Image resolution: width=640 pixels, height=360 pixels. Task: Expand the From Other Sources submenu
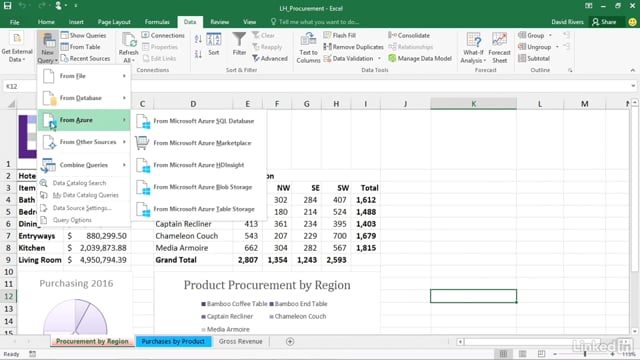[84, 142]
